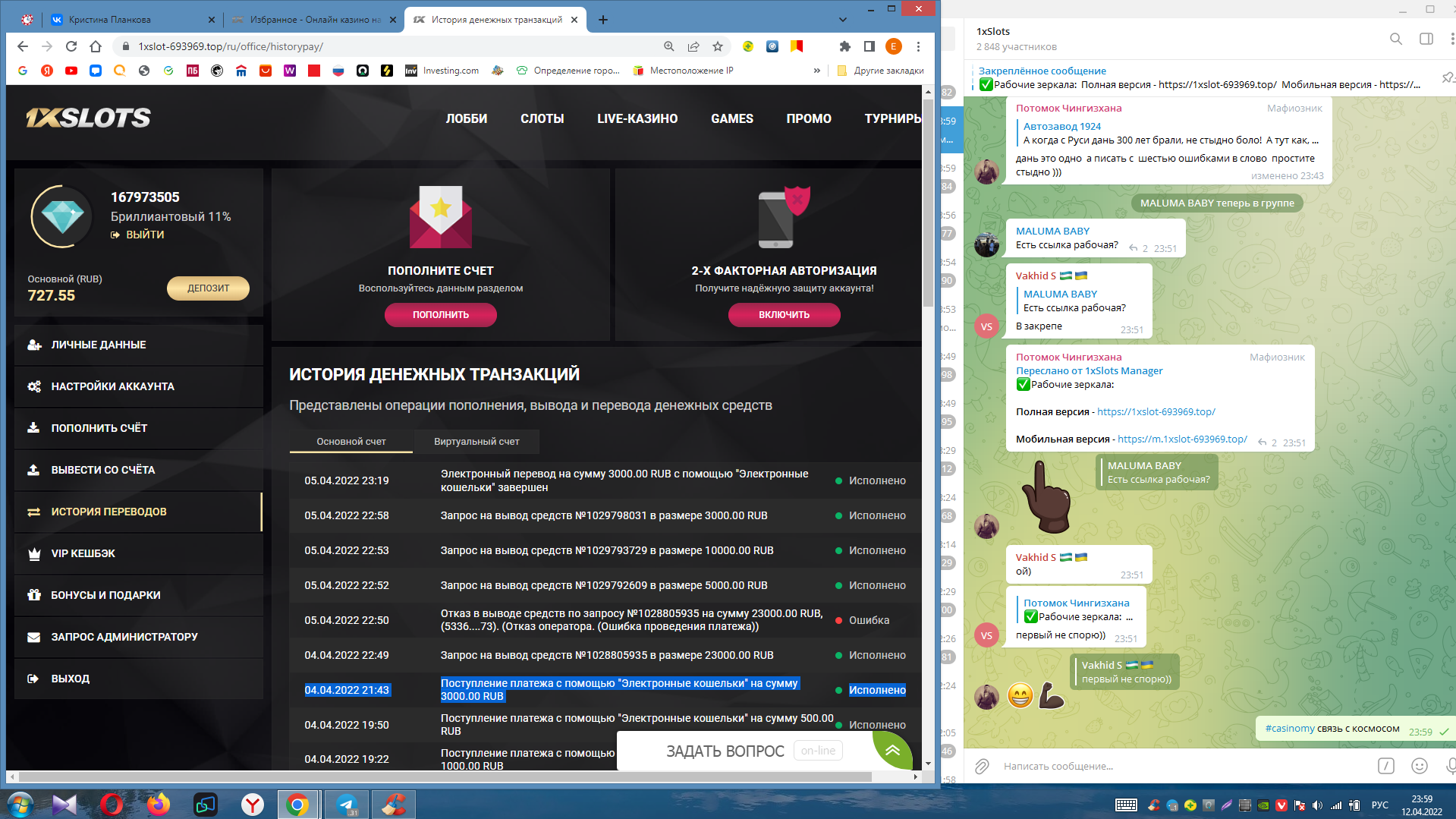Click the page zoom magnifier icon in the address bar
This screenshot has height=819, width=1456.
pyautogui.click(x=669, y=46)
